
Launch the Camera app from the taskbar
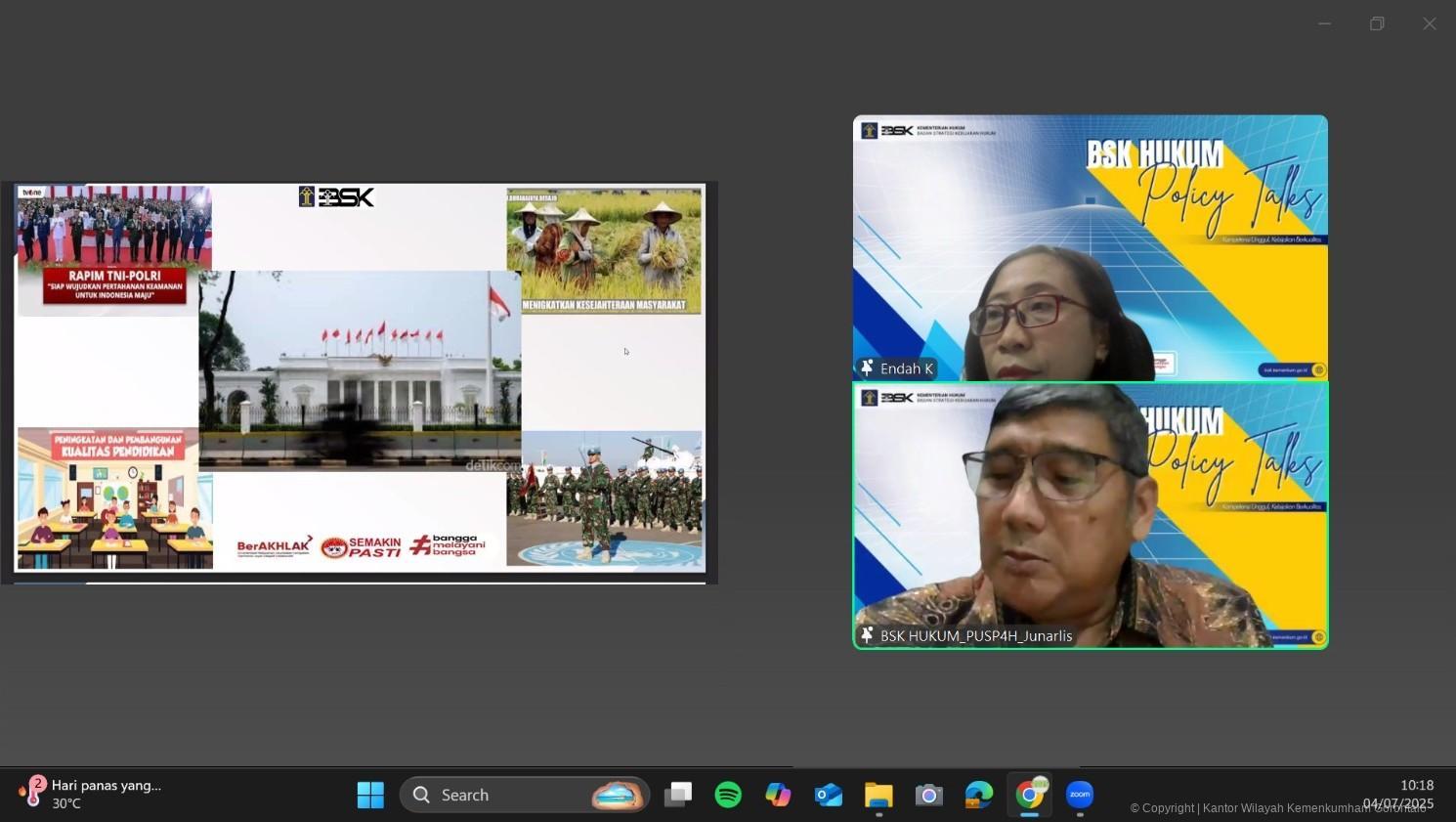pos(928,795)
